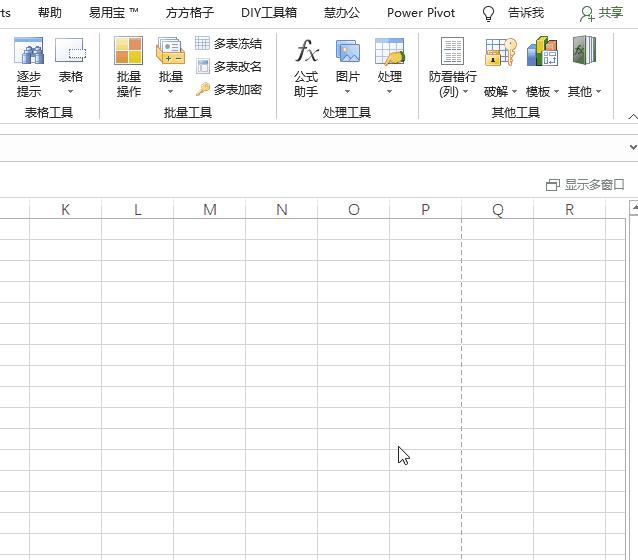Click the 共享 share button text
Viewport: 638px width, 560px height.
[610, 13]
